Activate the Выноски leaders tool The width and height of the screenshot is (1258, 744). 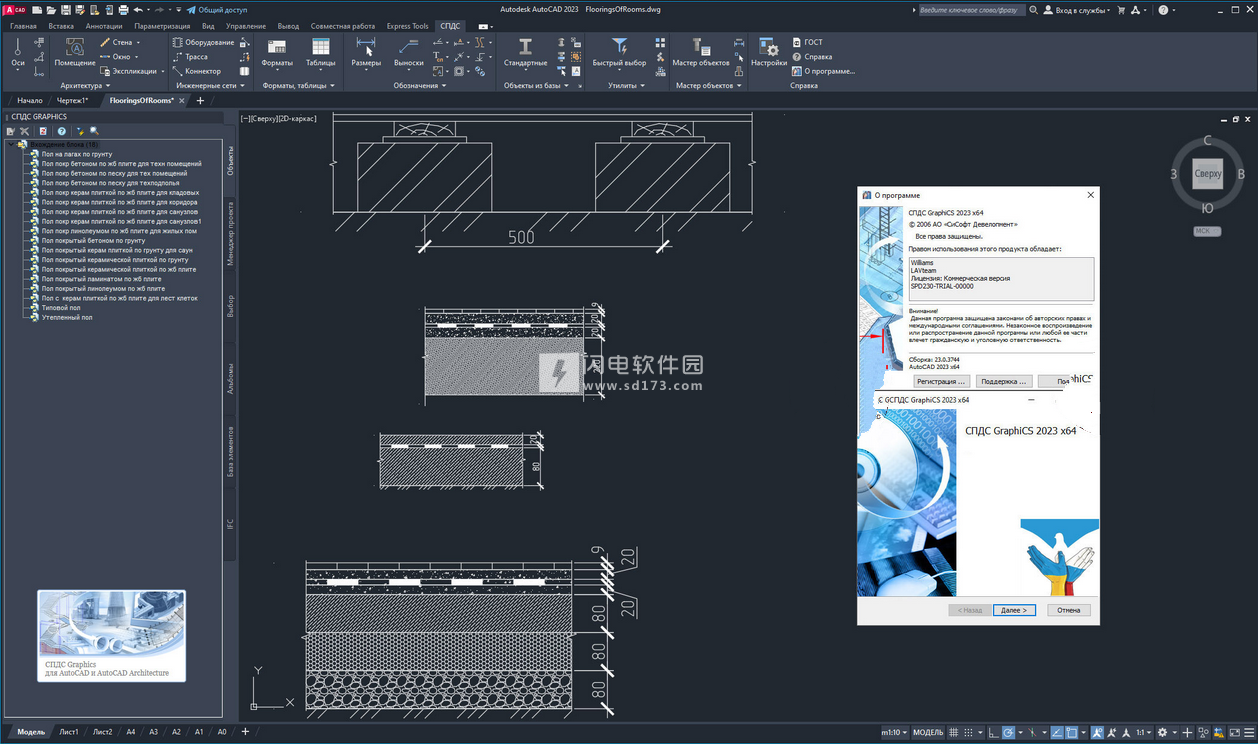(x=408, y=53)
